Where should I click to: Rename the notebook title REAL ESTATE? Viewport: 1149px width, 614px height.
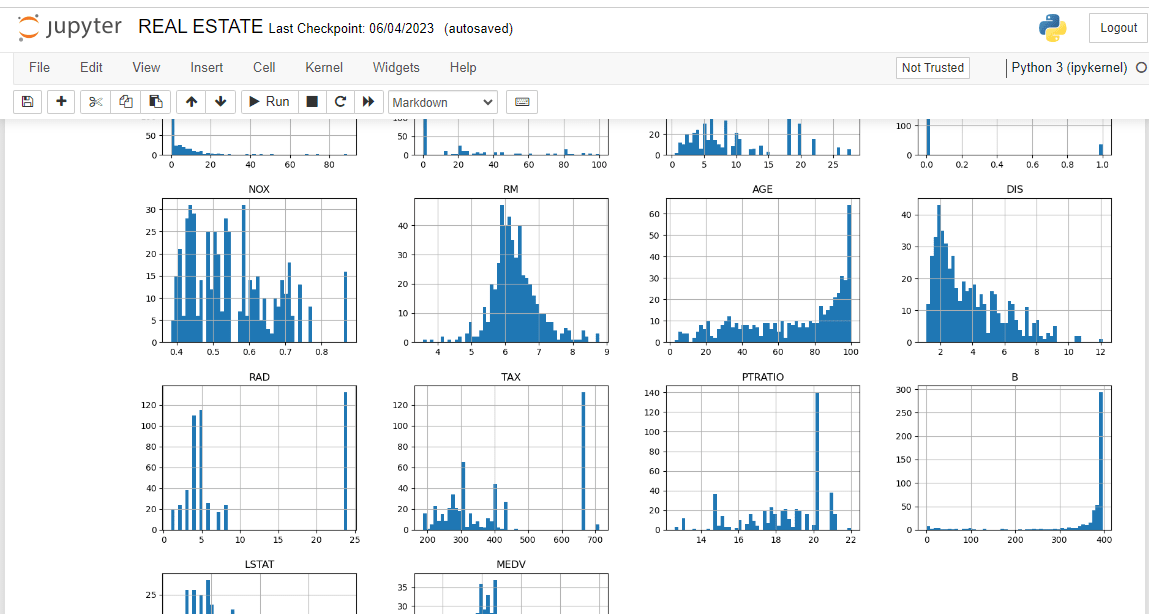[x=200, y=27]
